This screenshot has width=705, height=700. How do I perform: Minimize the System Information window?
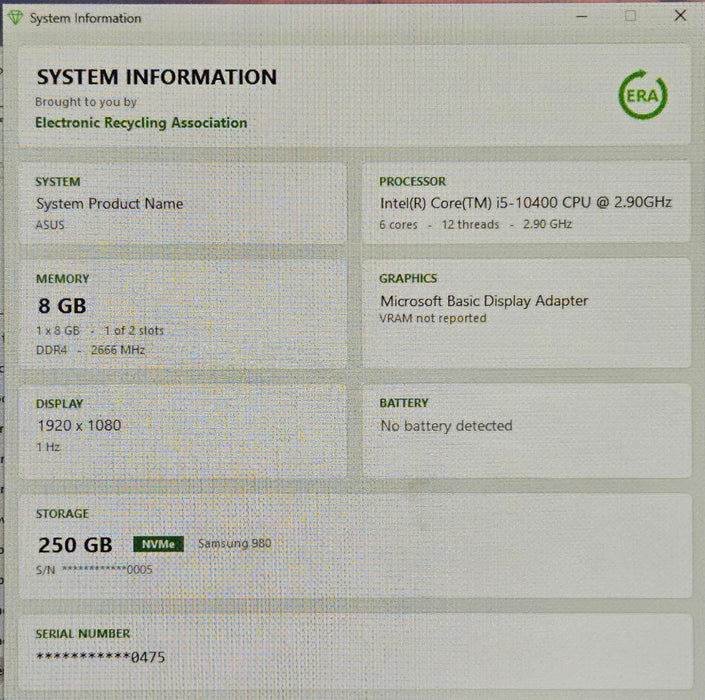click(582, 16)
